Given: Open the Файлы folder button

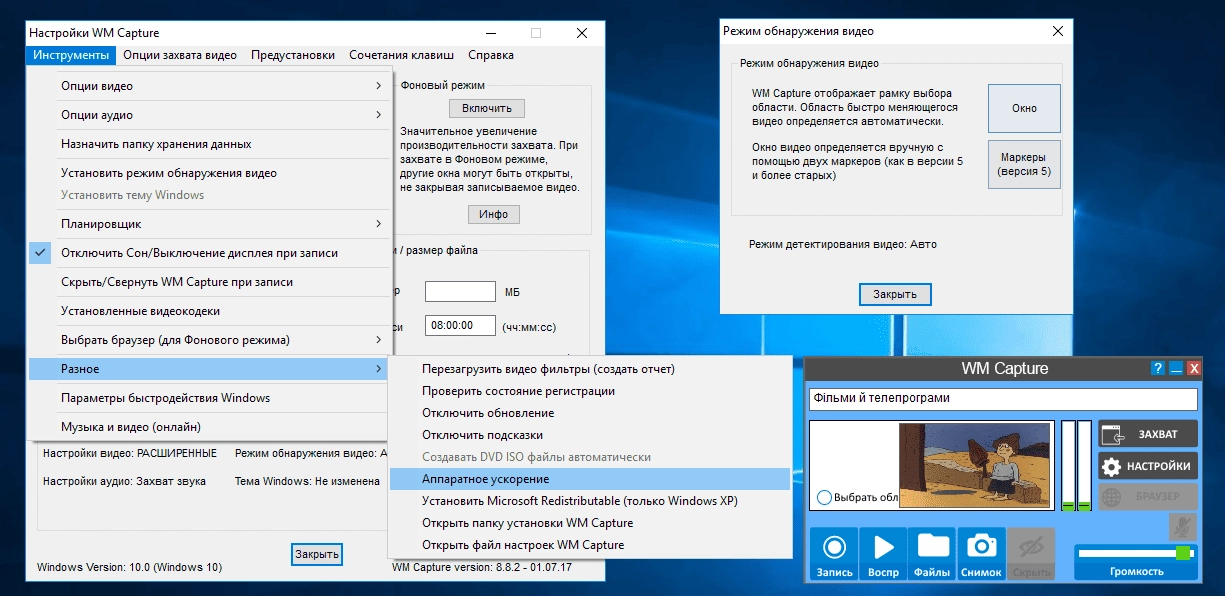Looking at the screenshot, I should [x=932, y=554].
